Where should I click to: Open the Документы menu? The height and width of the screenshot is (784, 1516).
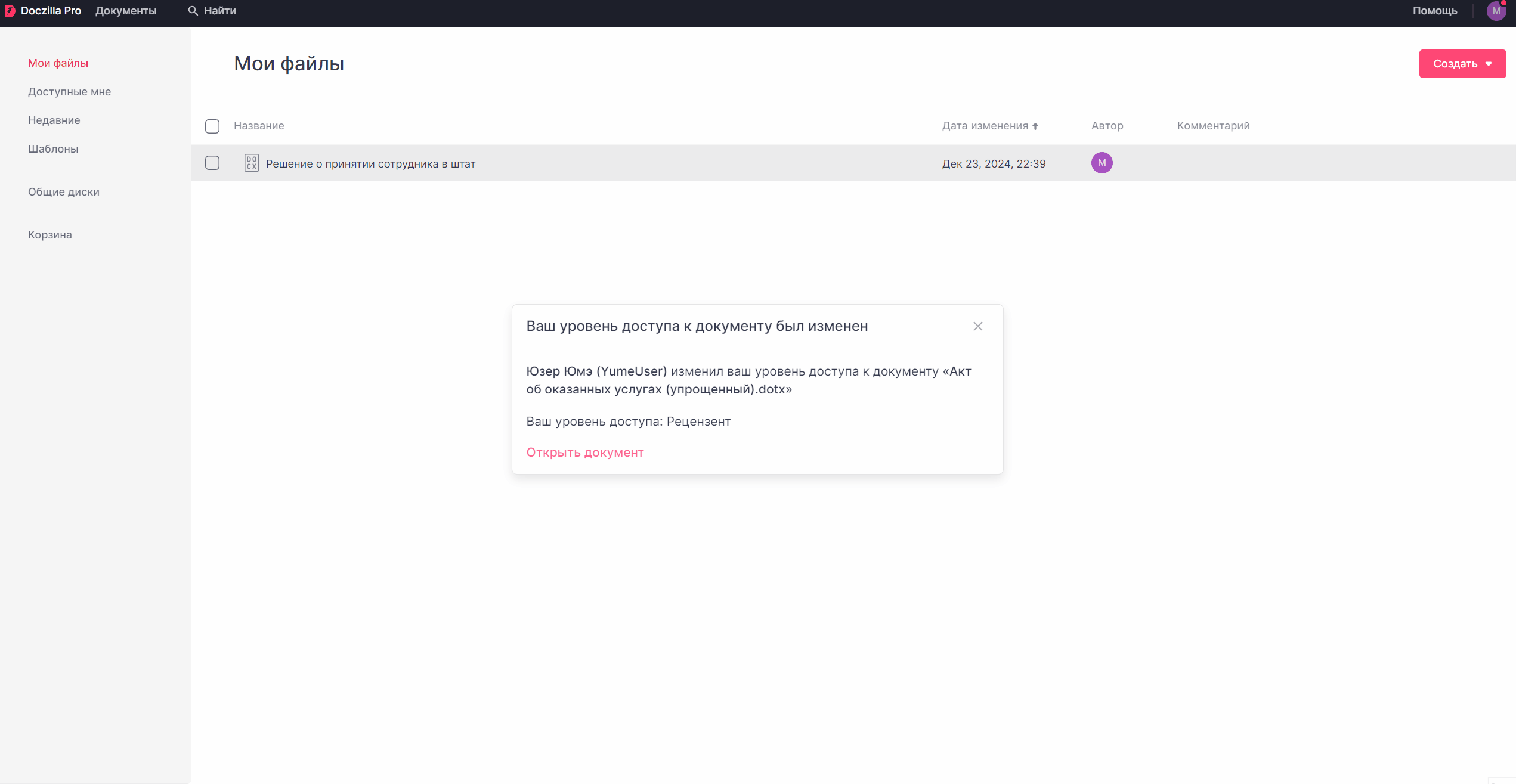click(x=126, y=11)
